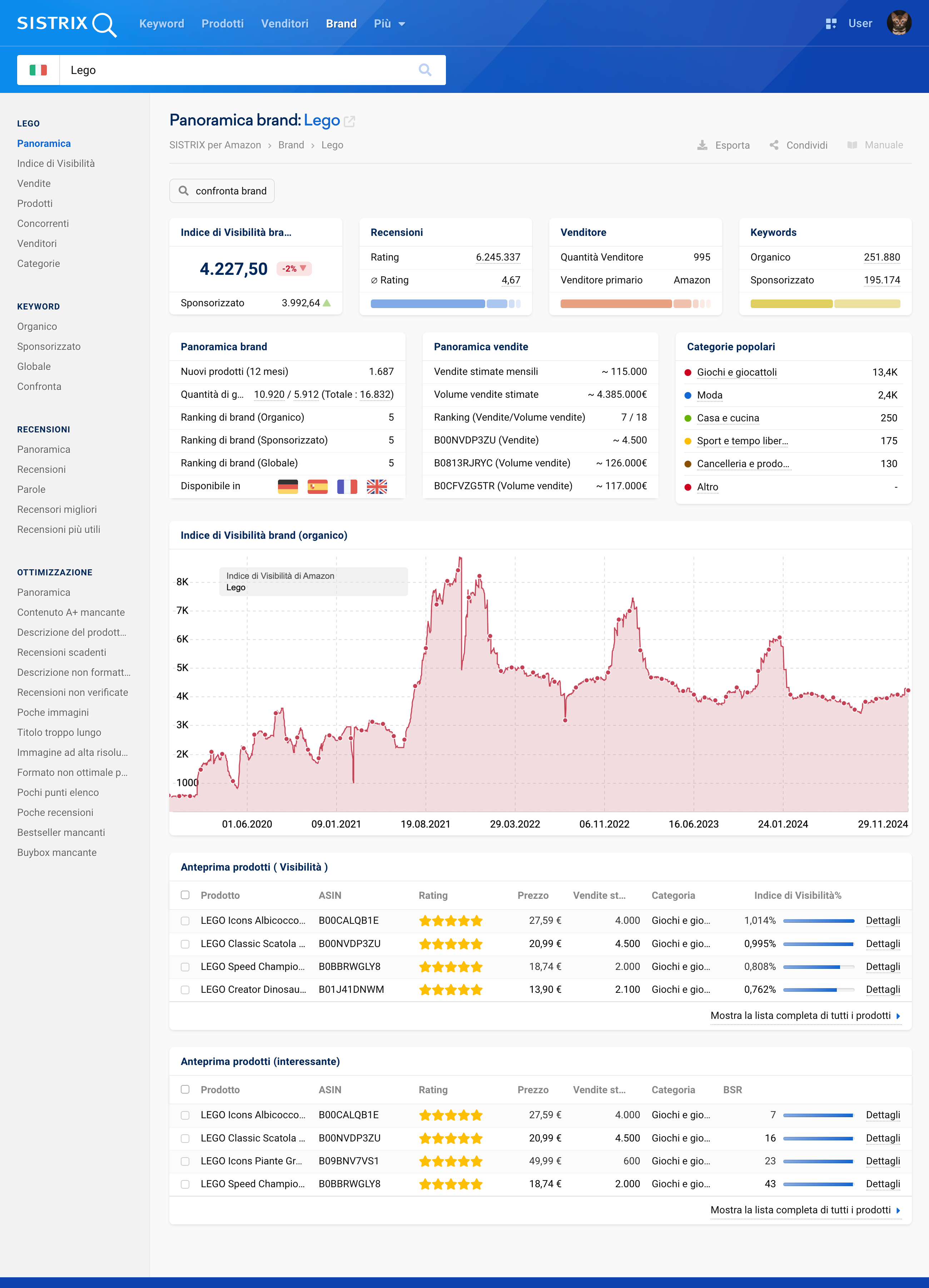Click the green dot for Casa e cucina
Viewport: 929px width, 1288px height.
[x=688, y=418]
